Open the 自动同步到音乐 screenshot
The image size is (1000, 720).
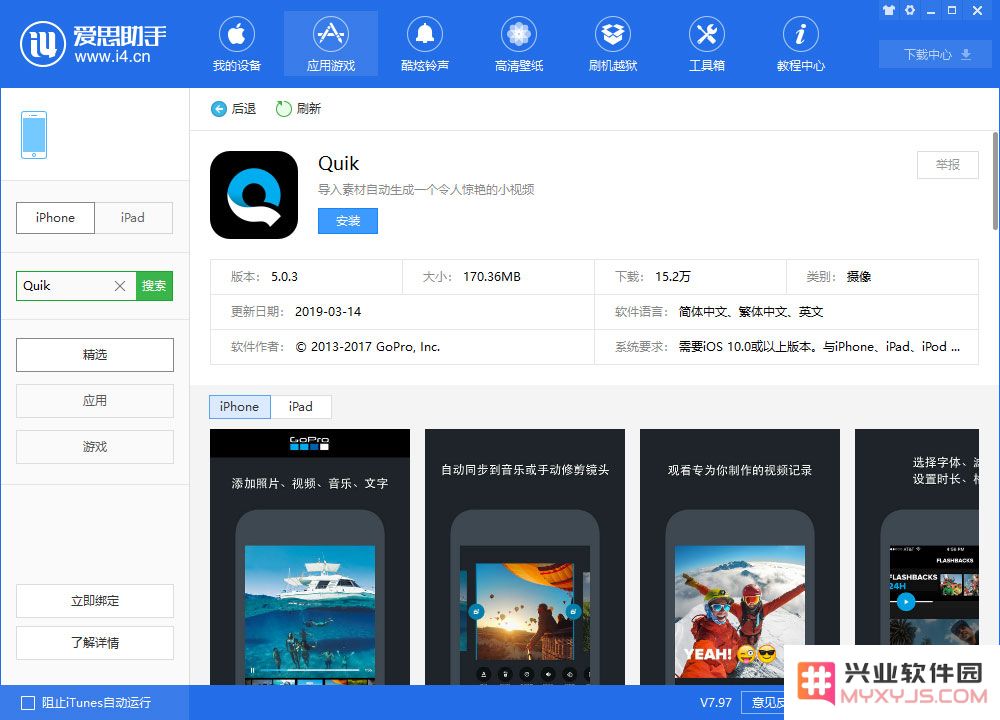(525, 557)
